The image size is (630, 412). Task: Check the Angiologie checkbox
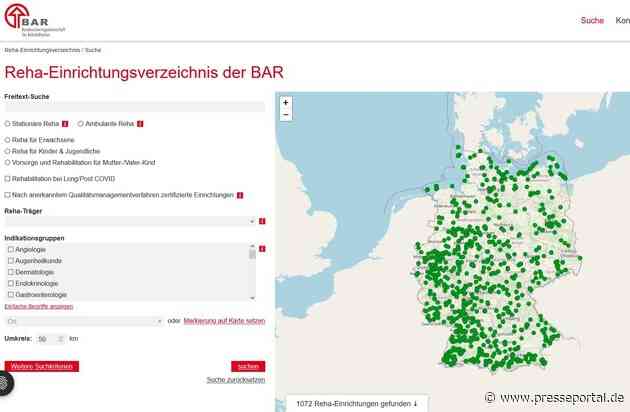[x=11, y=250]
